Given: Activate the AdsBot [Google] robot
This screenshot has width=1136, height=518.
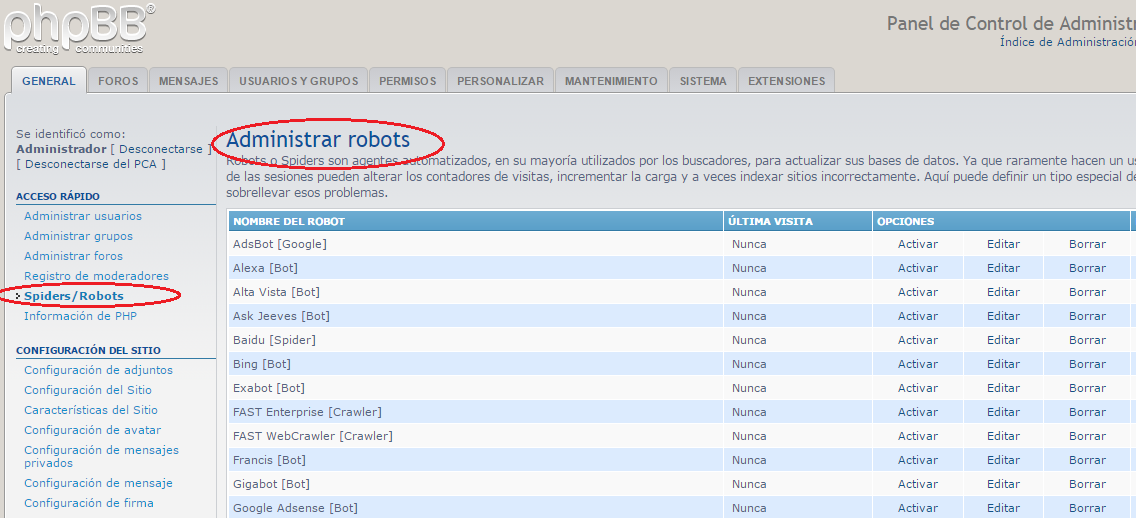Looking at the screenshot, I should tap(917, 244).
